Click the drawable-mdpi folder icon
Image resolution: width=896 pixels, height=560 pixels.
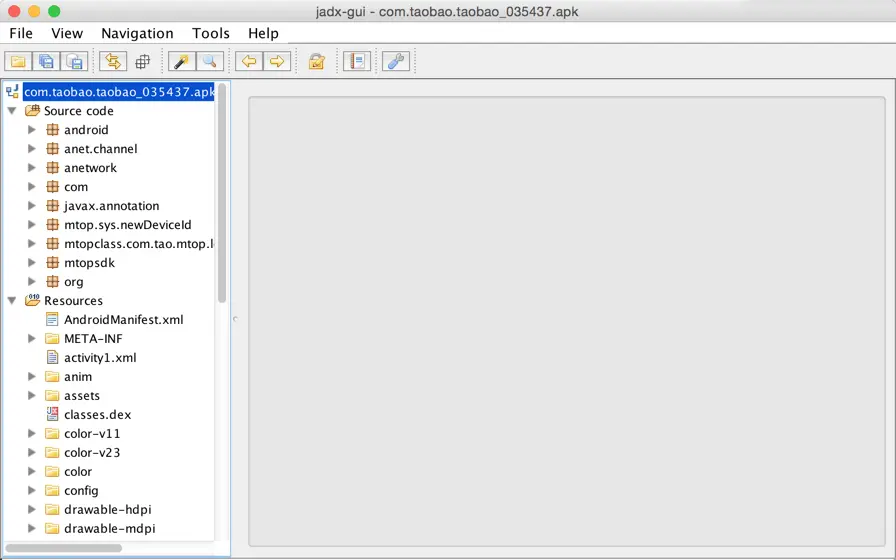tap(52, 529)
